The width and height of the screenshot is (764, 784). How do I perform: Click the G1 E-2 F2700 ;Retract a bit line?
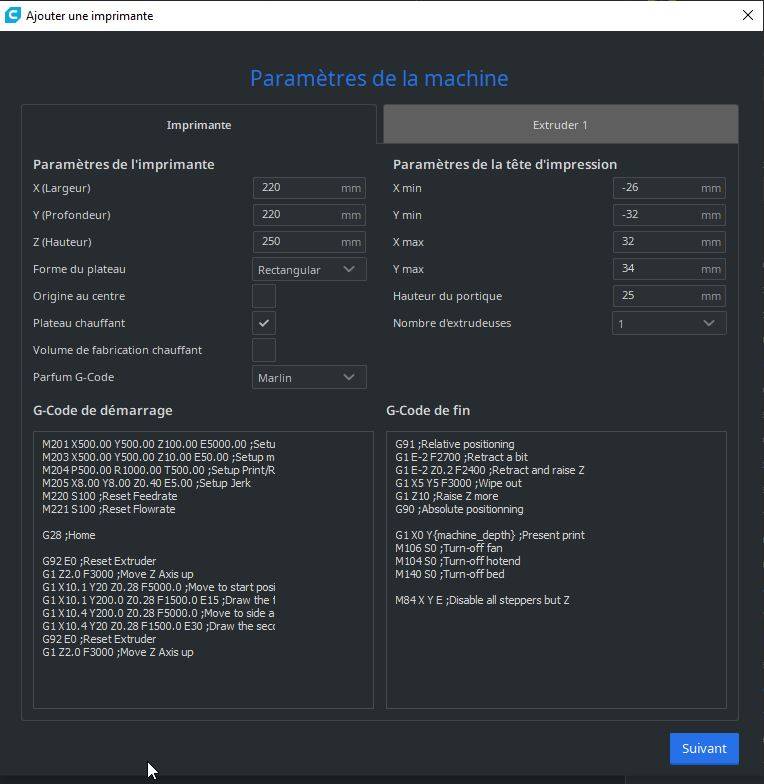point(461,457)
